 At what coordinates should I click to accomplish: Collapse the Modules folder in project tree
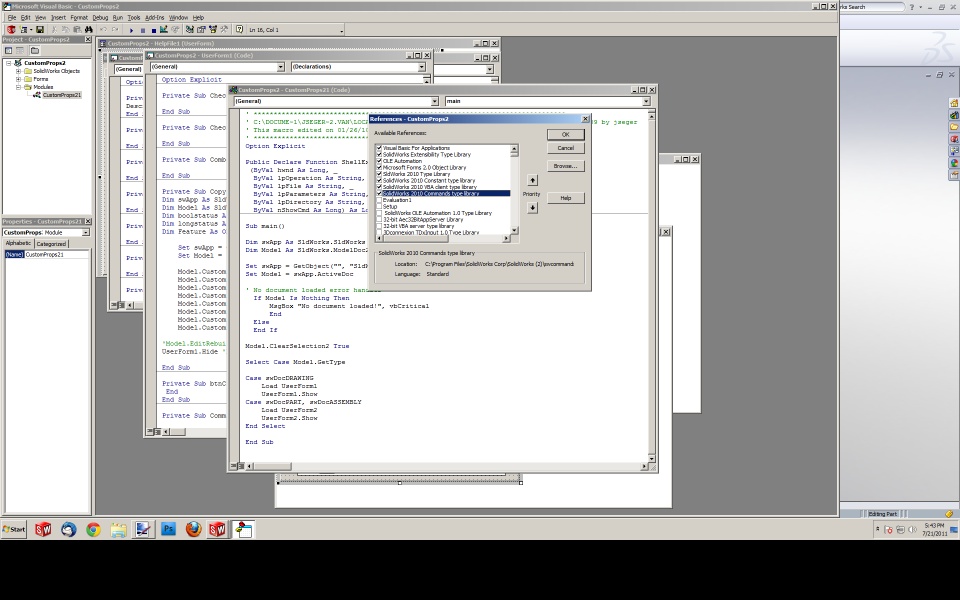[x=18, y=87]
